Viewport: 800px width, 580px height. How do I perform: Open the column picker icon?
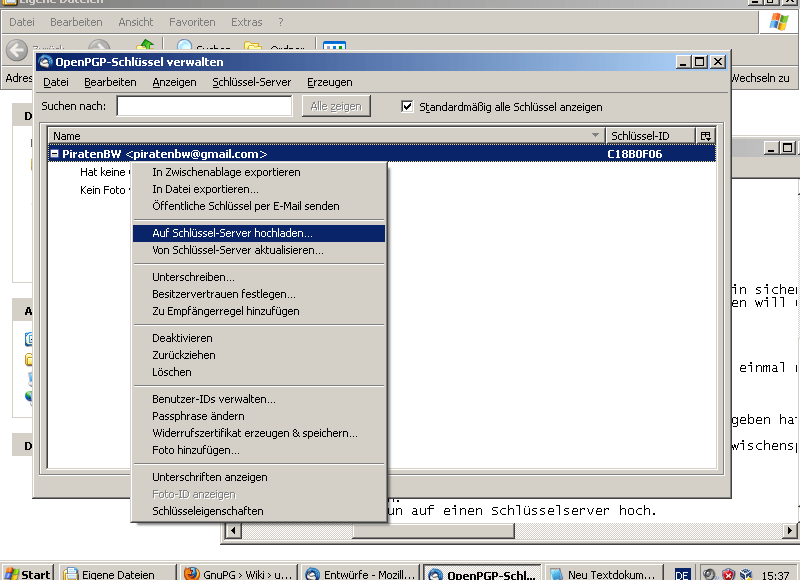(x=706, y=136)
